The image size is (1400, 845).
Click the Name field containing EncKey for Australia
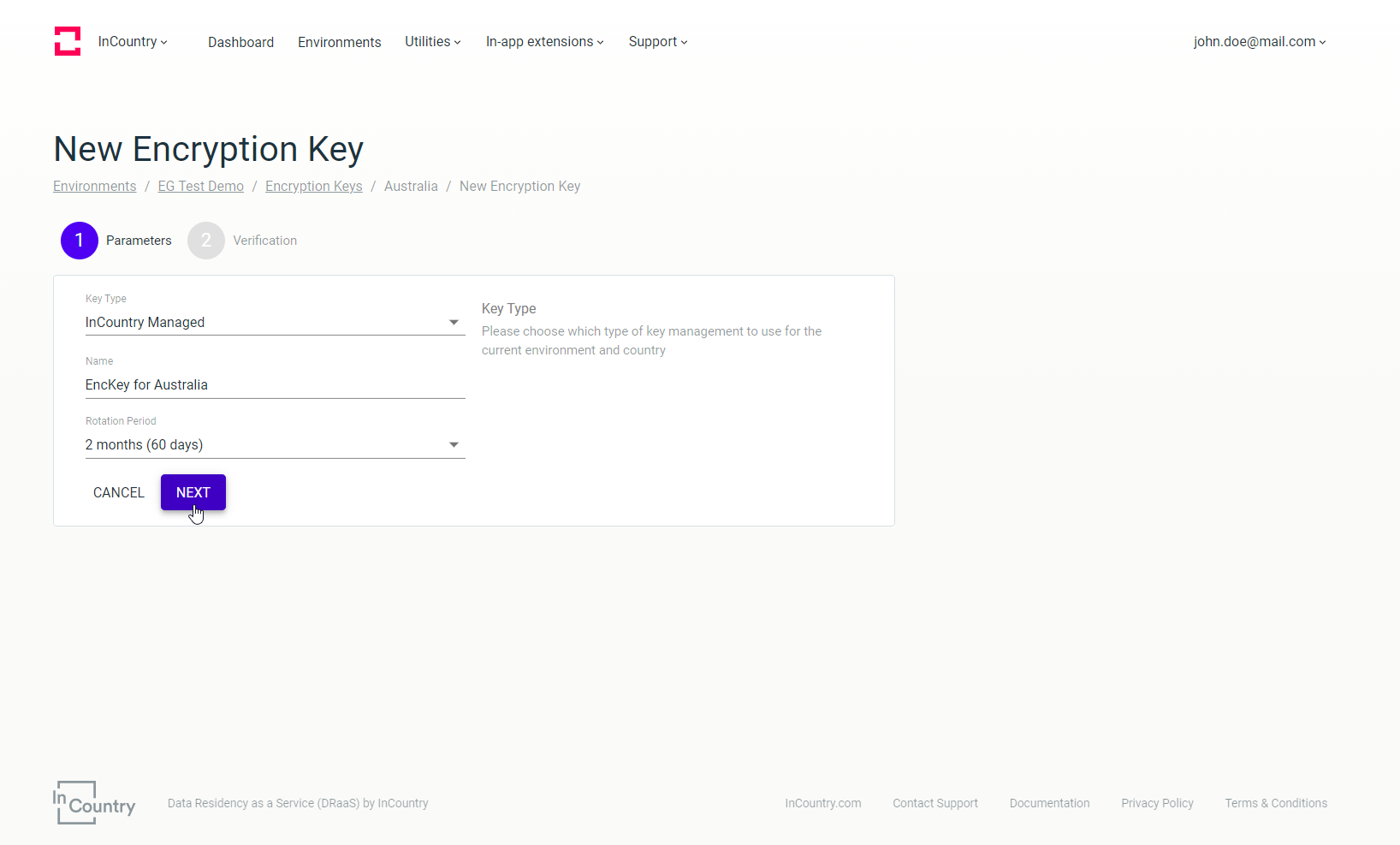point(274,384)
